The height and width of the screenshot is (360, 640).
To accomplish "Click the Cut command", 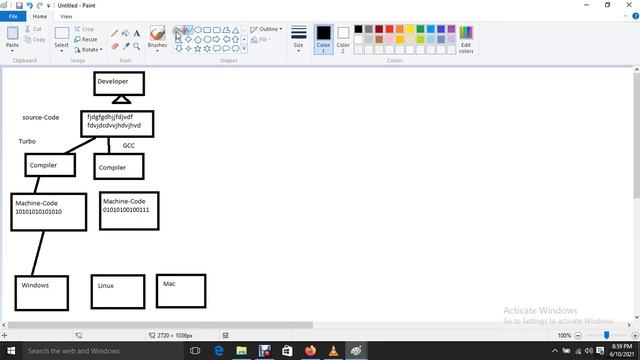I will pos(33,29).
